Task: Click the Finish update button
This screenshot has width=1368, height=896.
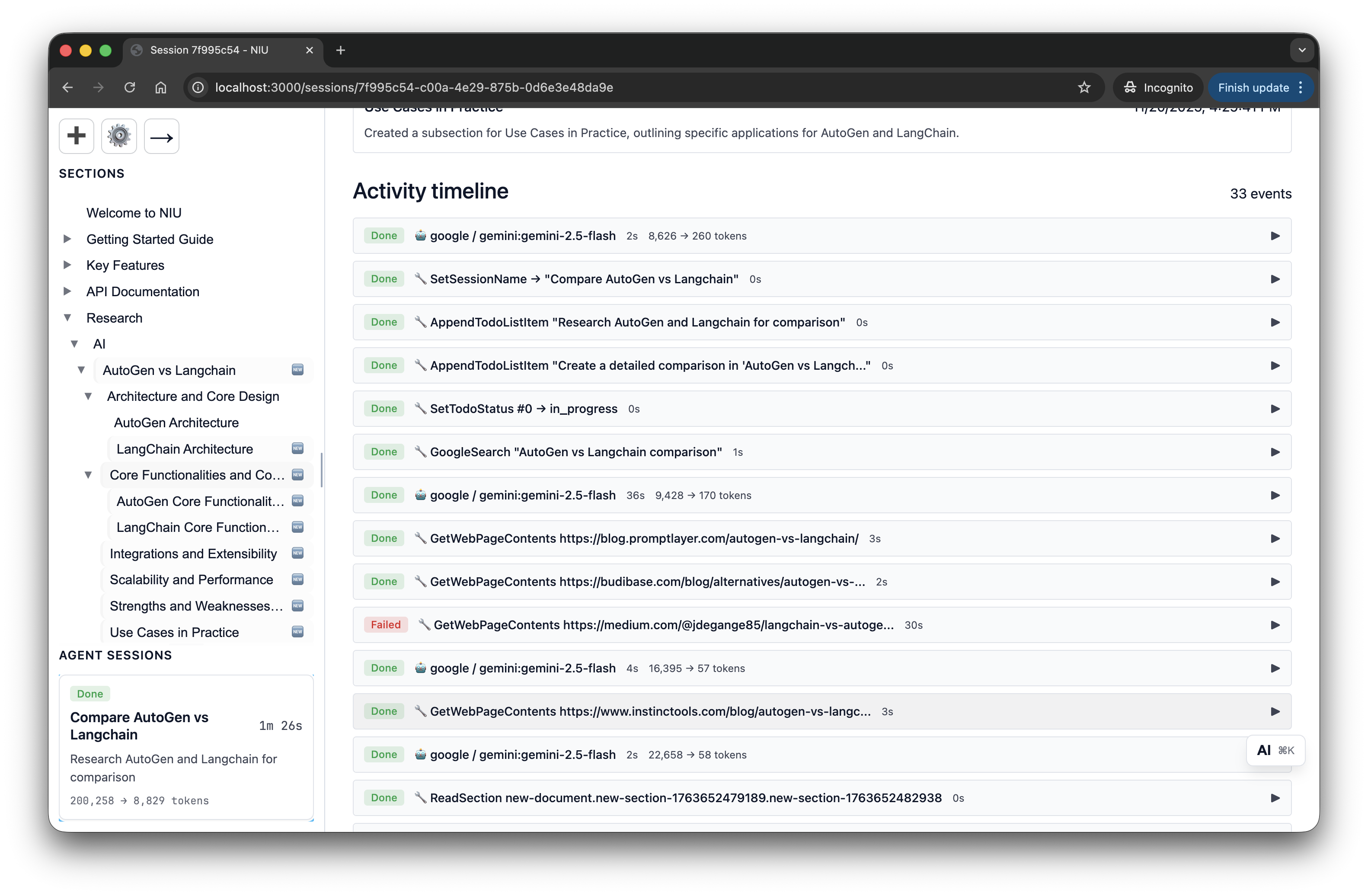Action: pyautogui.click(x=1260, y=87)
